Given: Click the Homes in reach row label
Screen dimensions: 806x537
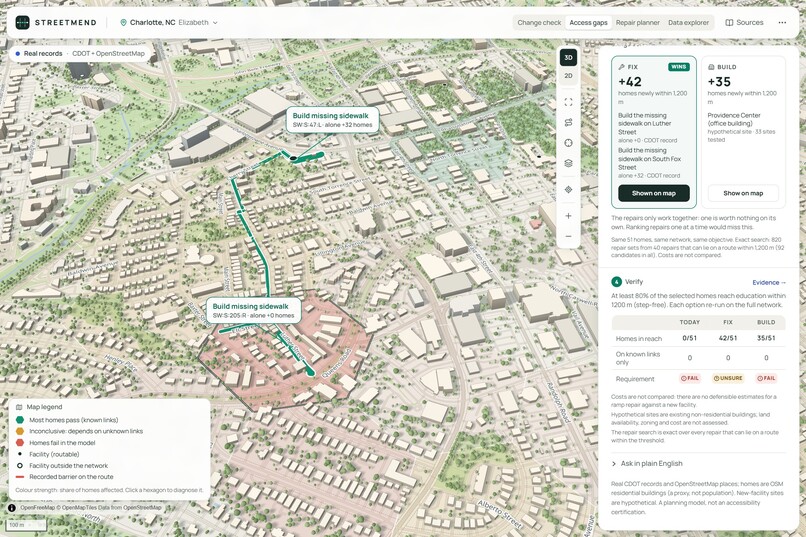Looking at the screenshot, I should tap(638, 339).
